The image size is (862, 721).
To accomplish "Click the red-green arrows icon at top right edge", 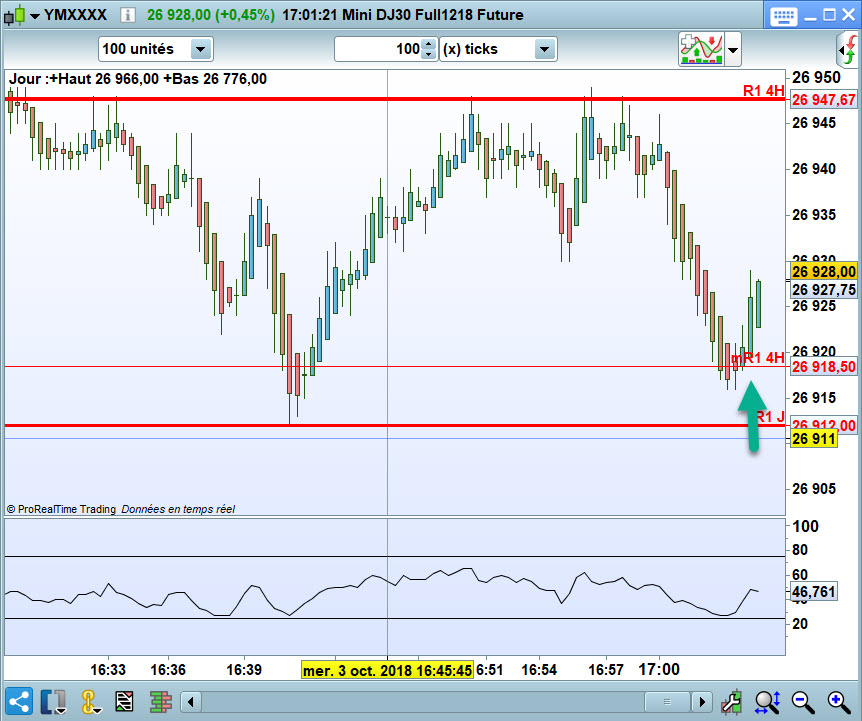I will tap(848, 49).
